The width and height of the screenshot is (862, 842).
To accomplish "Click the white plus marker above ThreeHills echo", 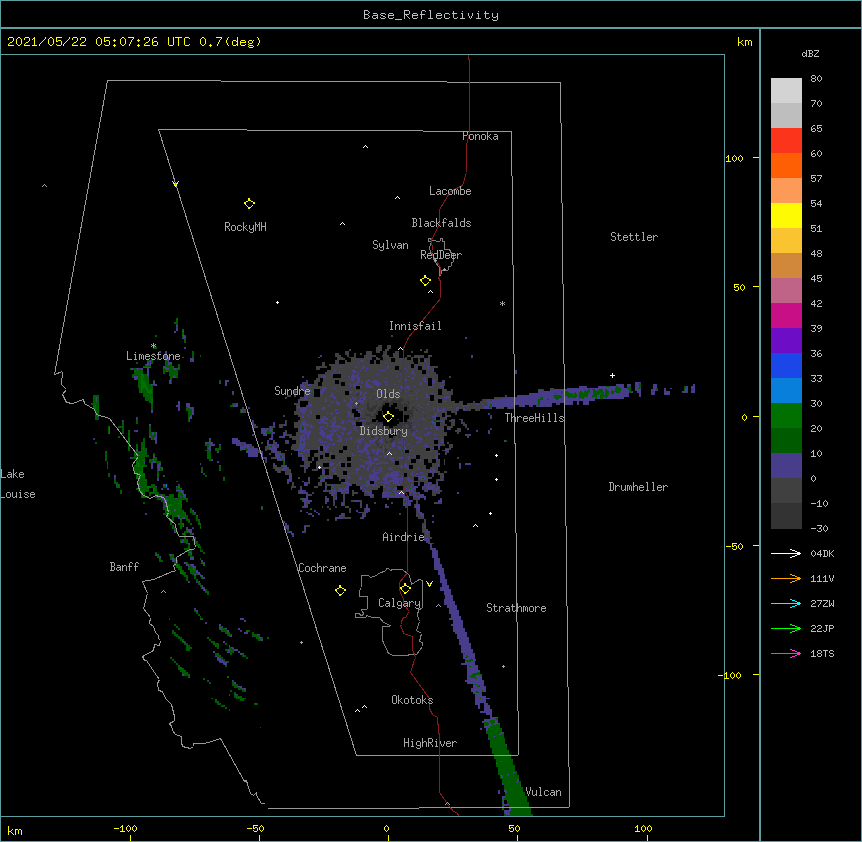I will 612,375.
